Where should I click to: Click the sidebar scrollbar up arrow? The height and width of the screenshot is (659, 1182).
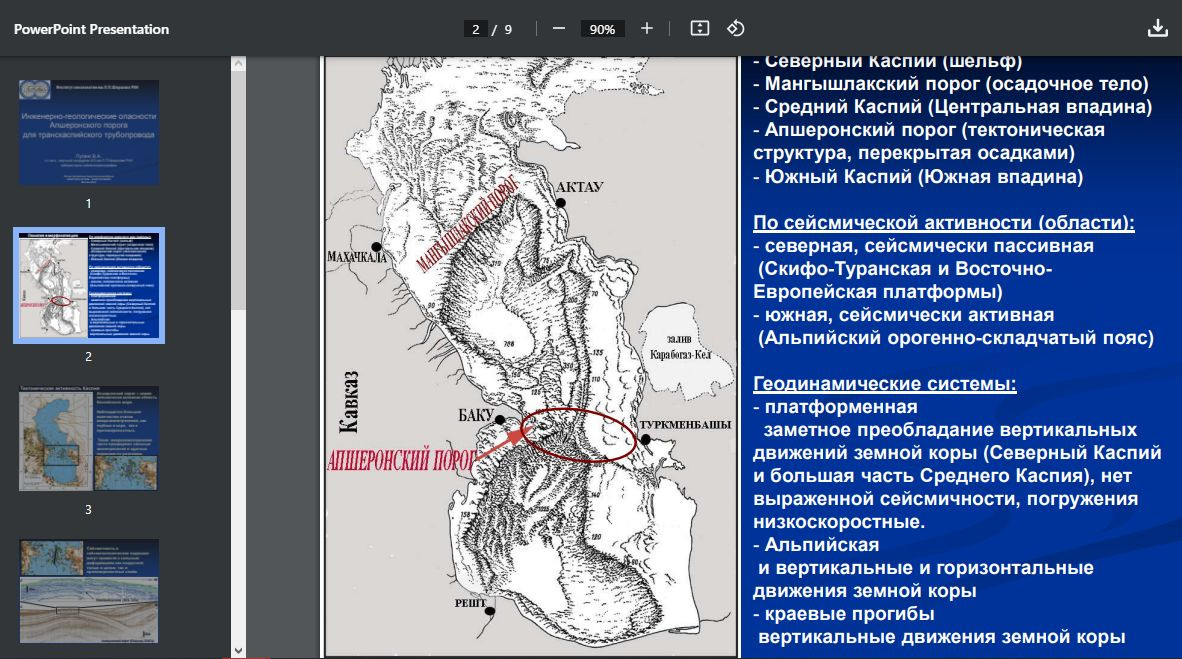click(x=238, y=64)
